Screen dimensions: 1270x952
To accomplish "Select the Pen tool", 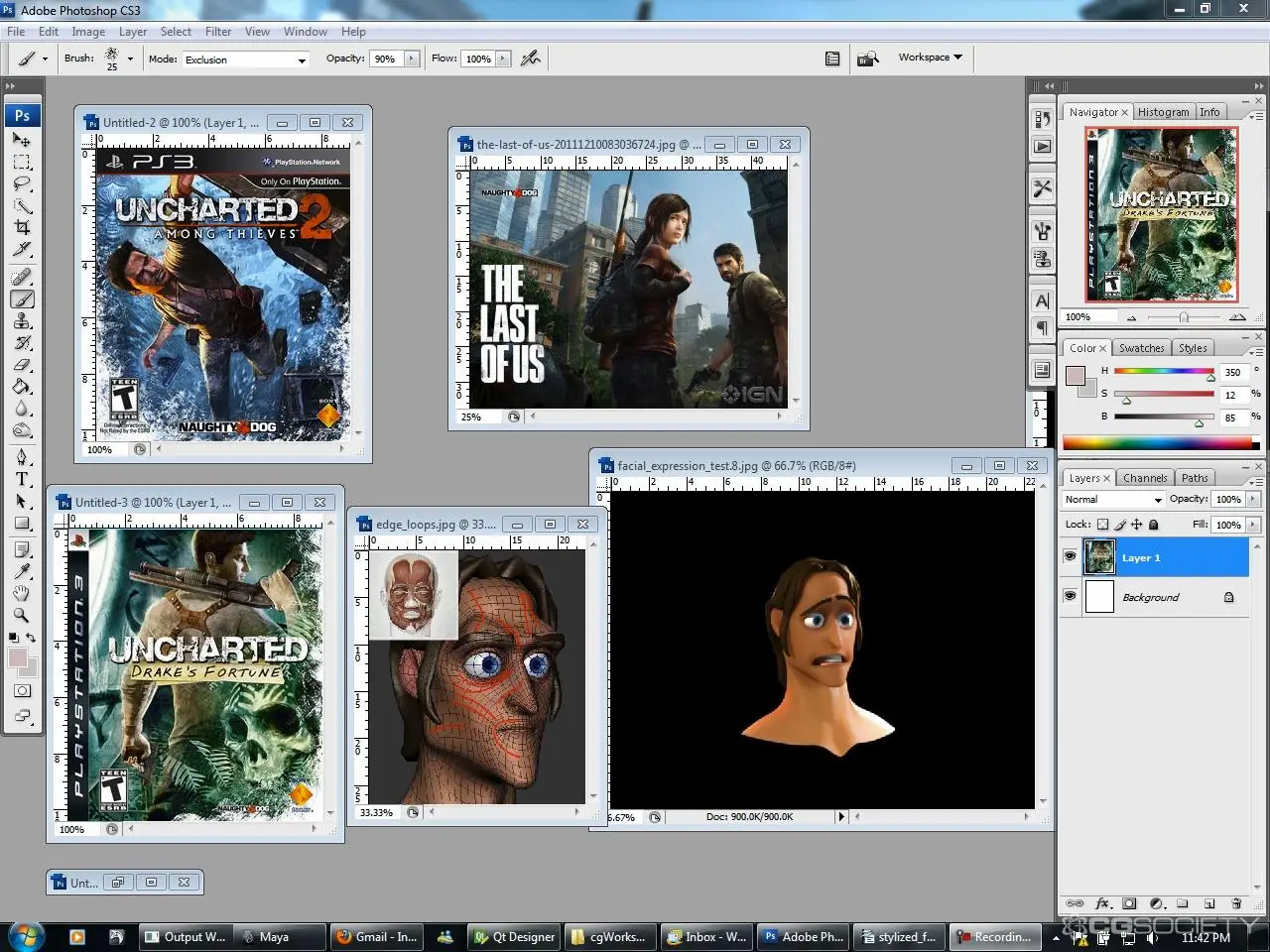I will point(22,457).
